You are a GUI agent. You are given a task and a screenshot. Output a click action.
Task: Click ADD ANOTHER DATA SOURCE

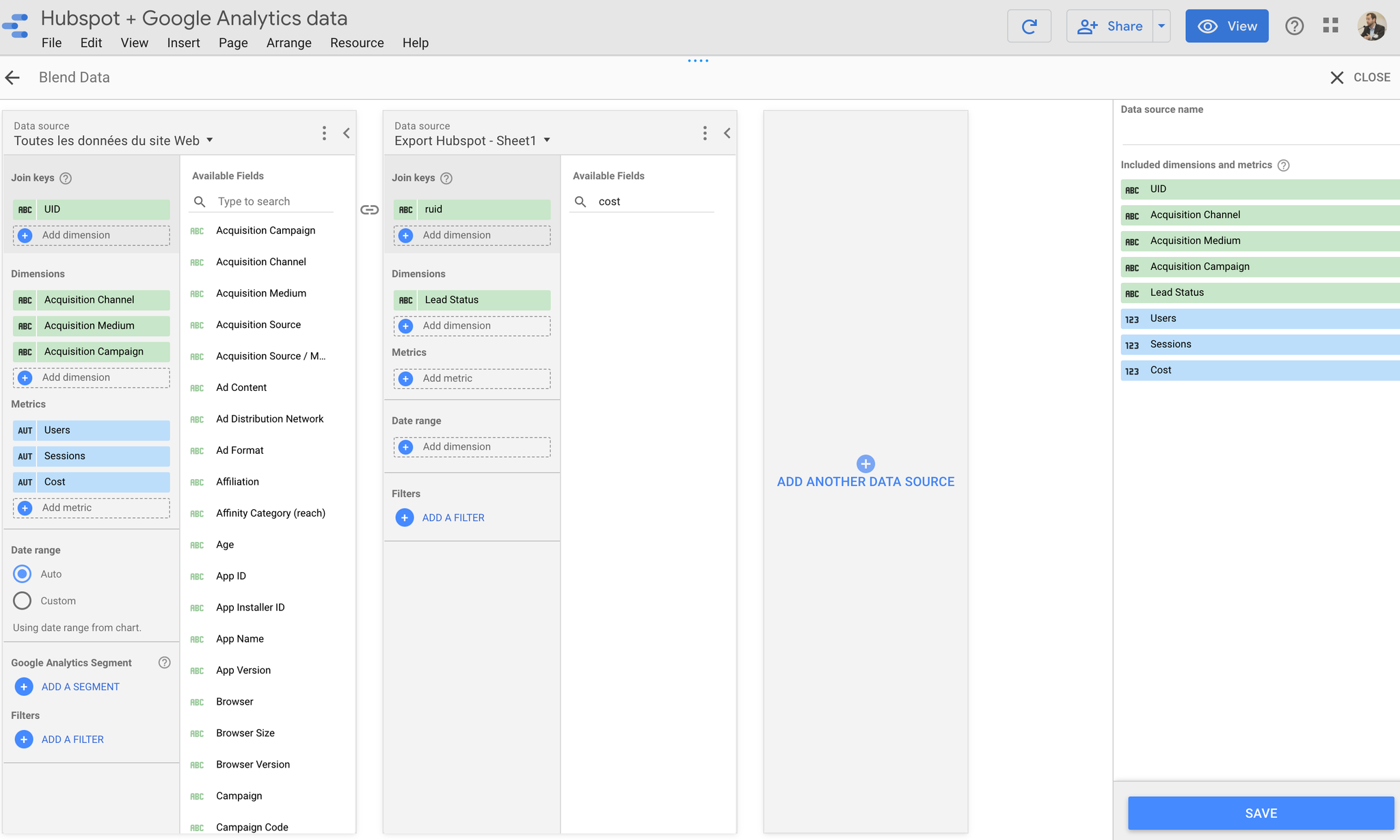coord(865,482)
